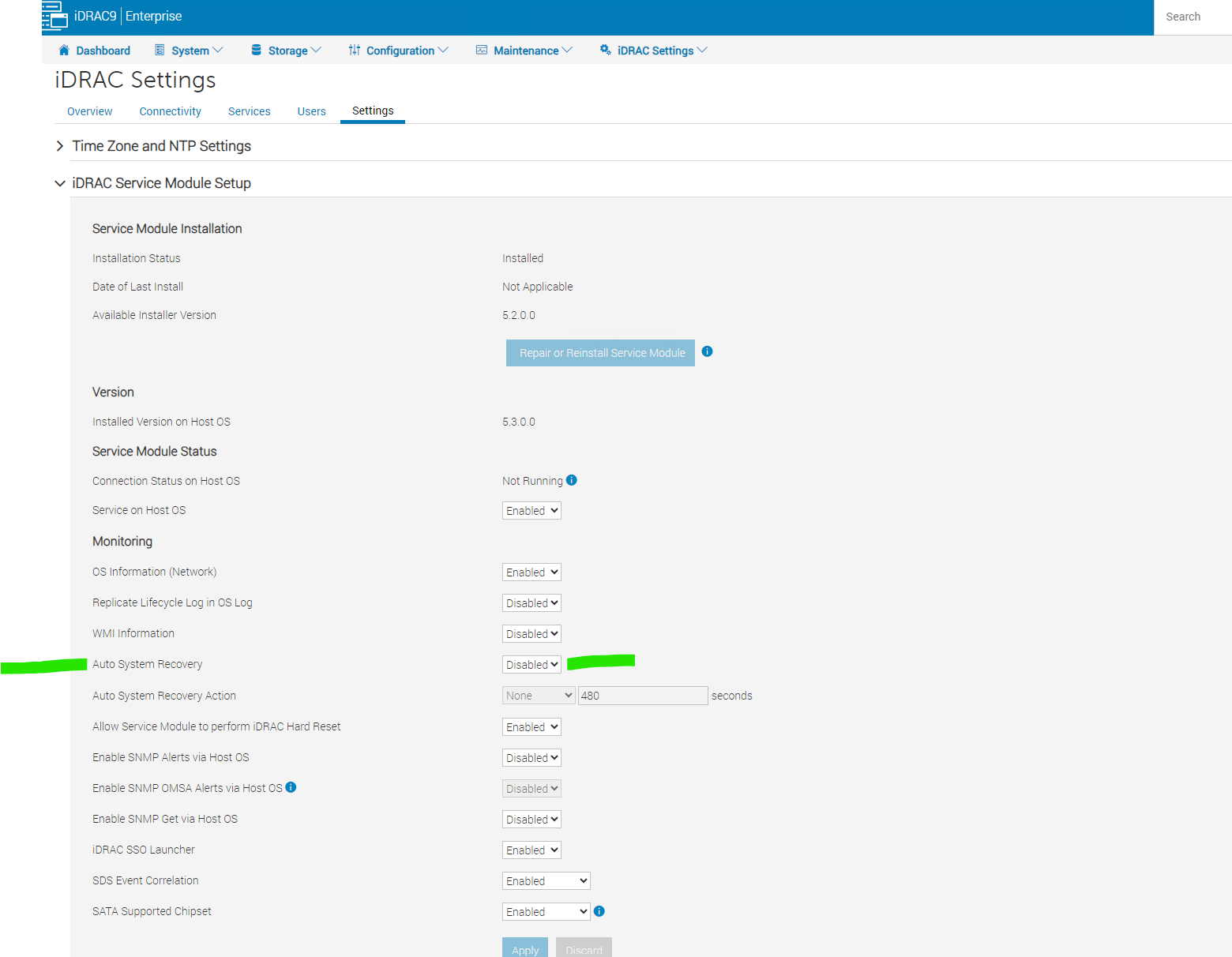Click the Storage database icon
The width and height of the screenshot is (1232, 957).
256,50
